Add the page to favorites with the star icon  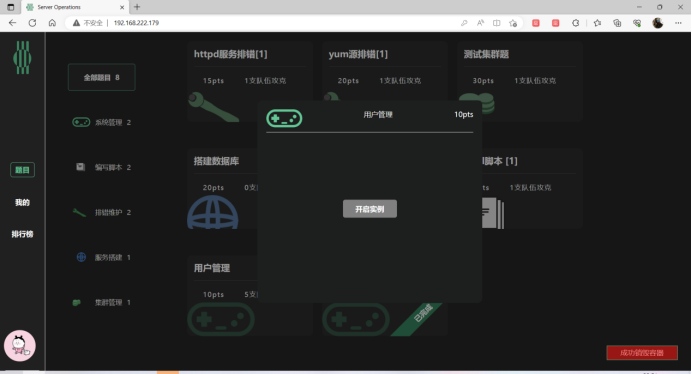click(x=513, y=23)
